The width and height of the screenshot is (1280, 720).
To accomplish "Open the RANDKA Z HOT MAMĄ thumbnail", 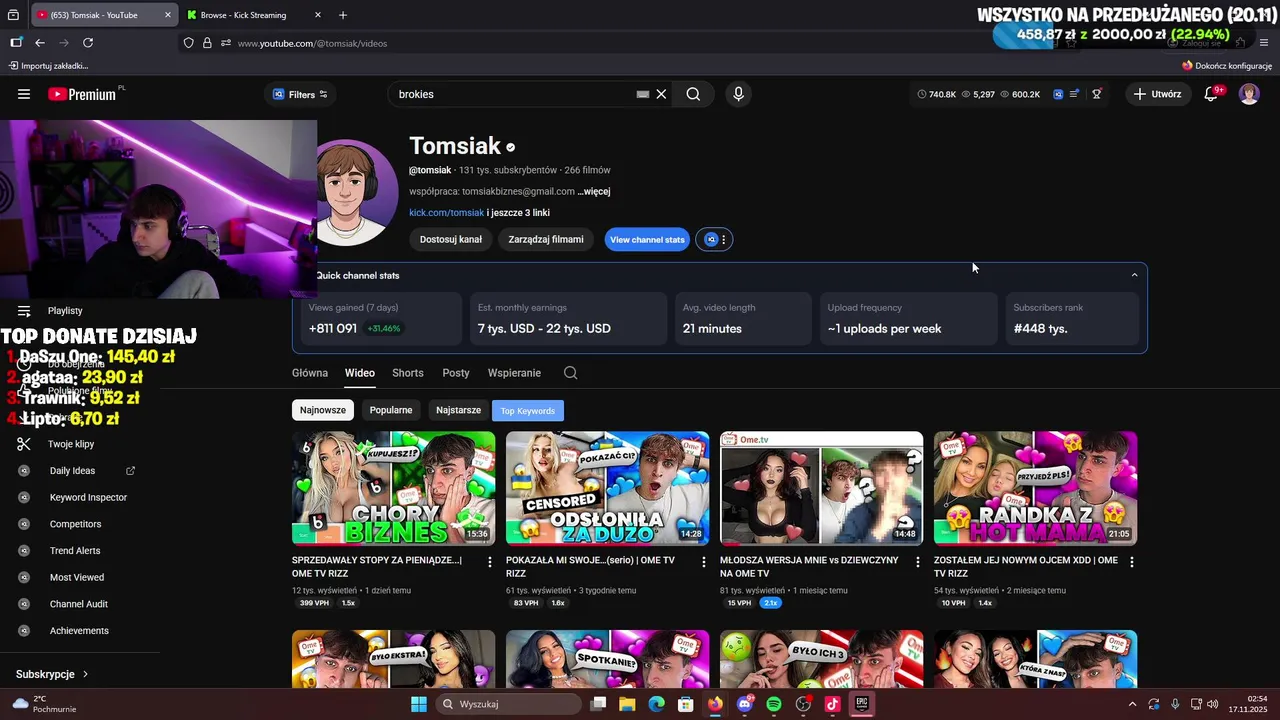I will pos(1035,488).
